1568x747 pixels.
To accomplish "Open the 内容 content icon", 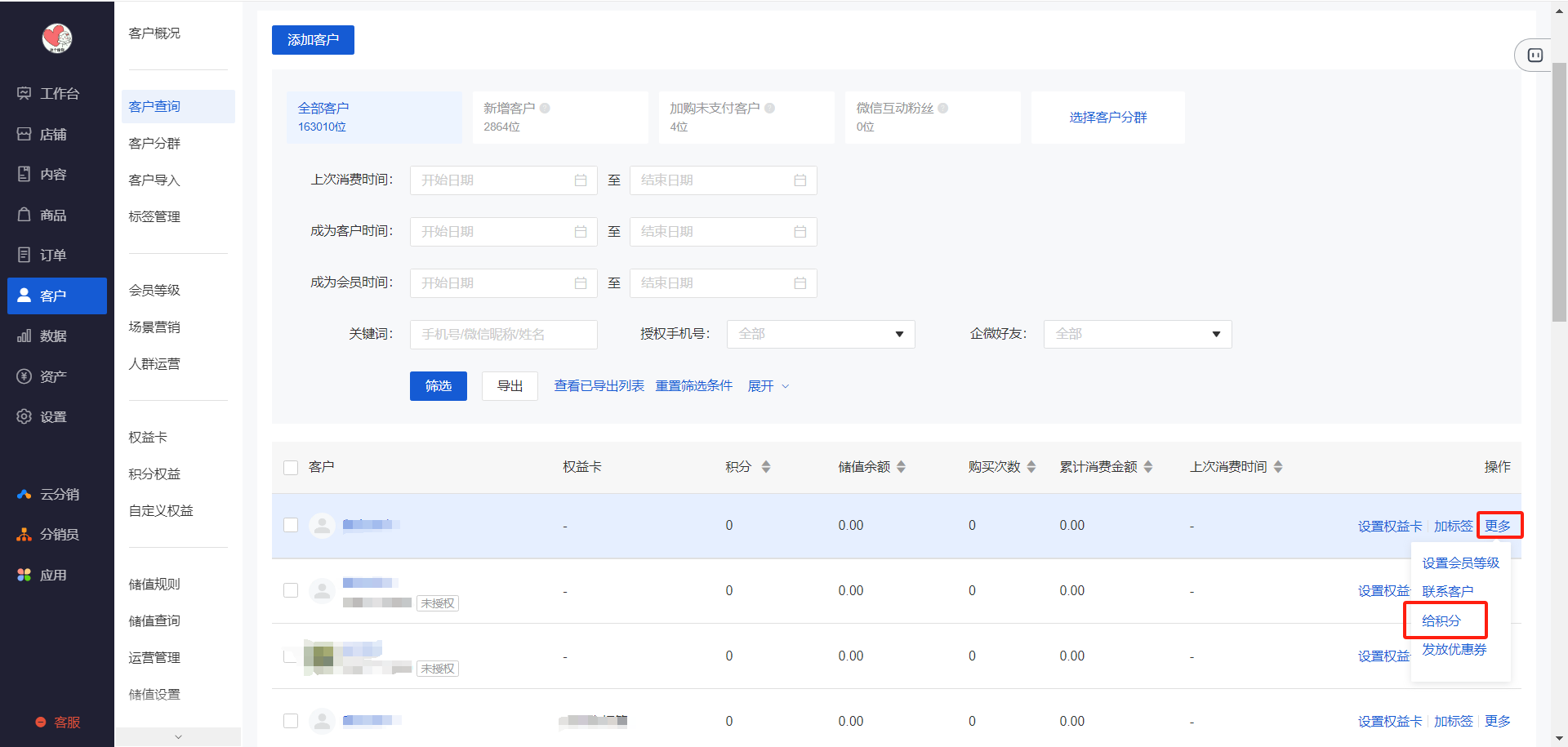I will click(x=24, y=174).
